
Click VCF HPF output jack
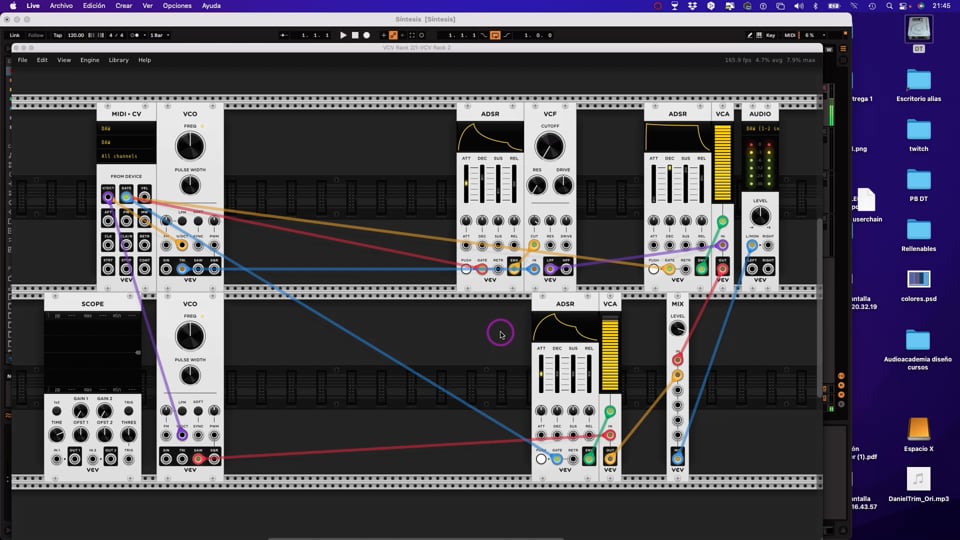point(566,269)
